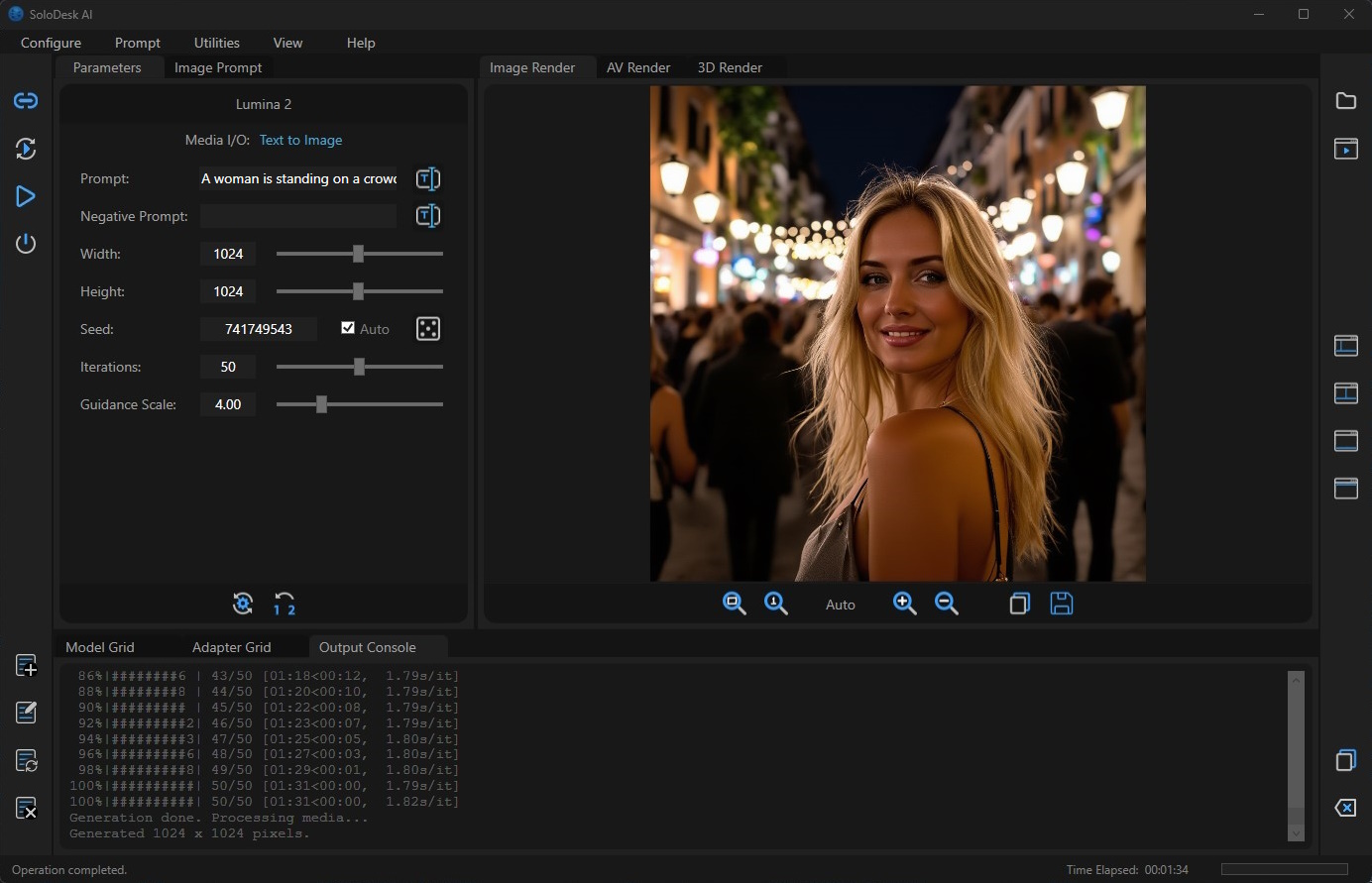Image resolution: width=1372 pixels, height=883 pixels.
Task: Zoom out of the rendered image
Action: (x=947, y=604)
